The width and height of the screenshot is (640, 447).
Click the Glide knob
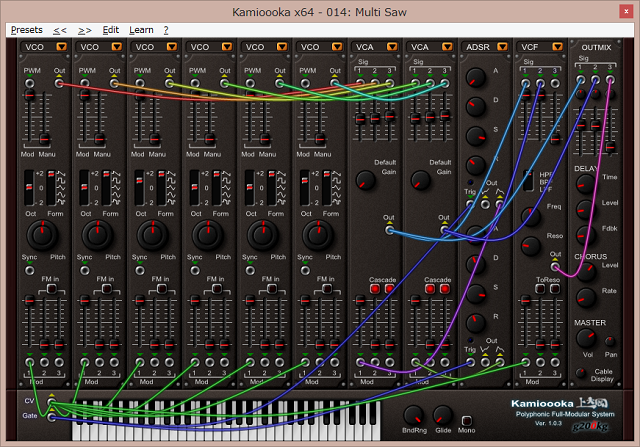click(x=443, y=413)
